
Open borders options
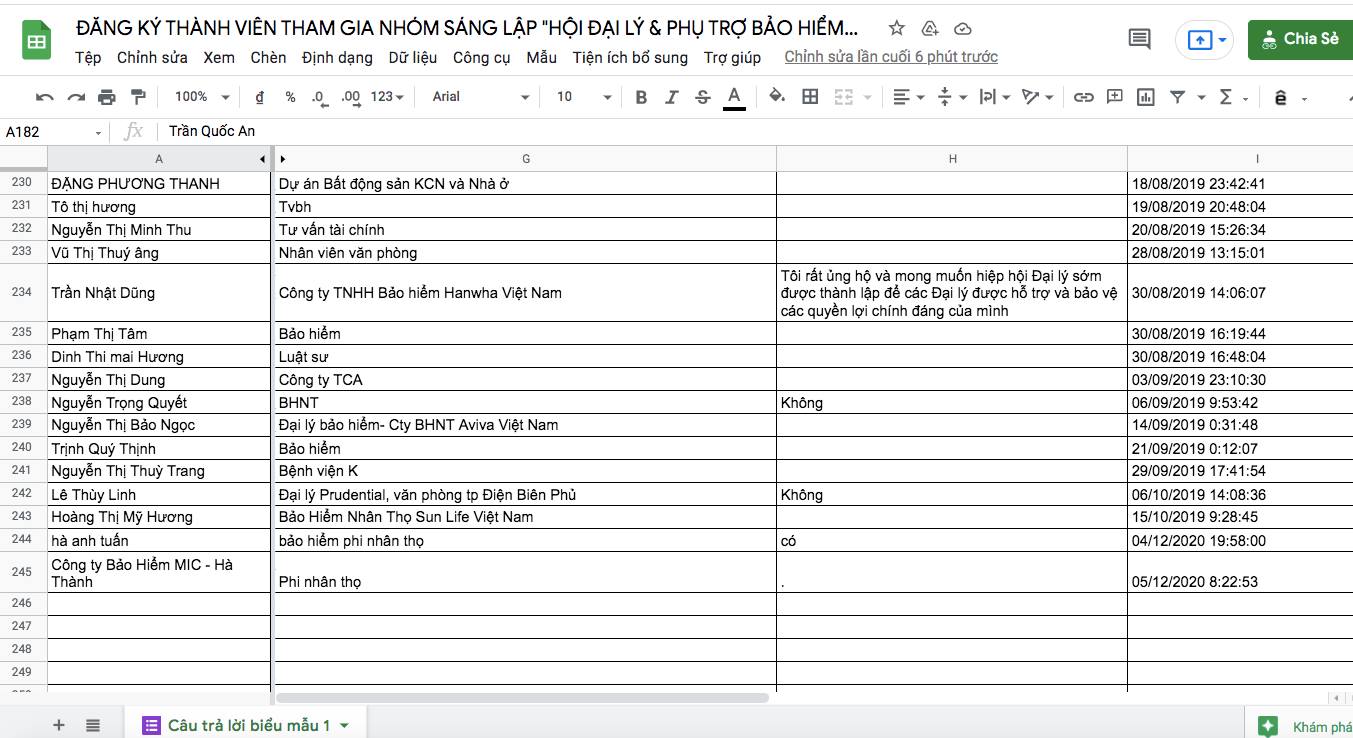(x=810, y=97)
